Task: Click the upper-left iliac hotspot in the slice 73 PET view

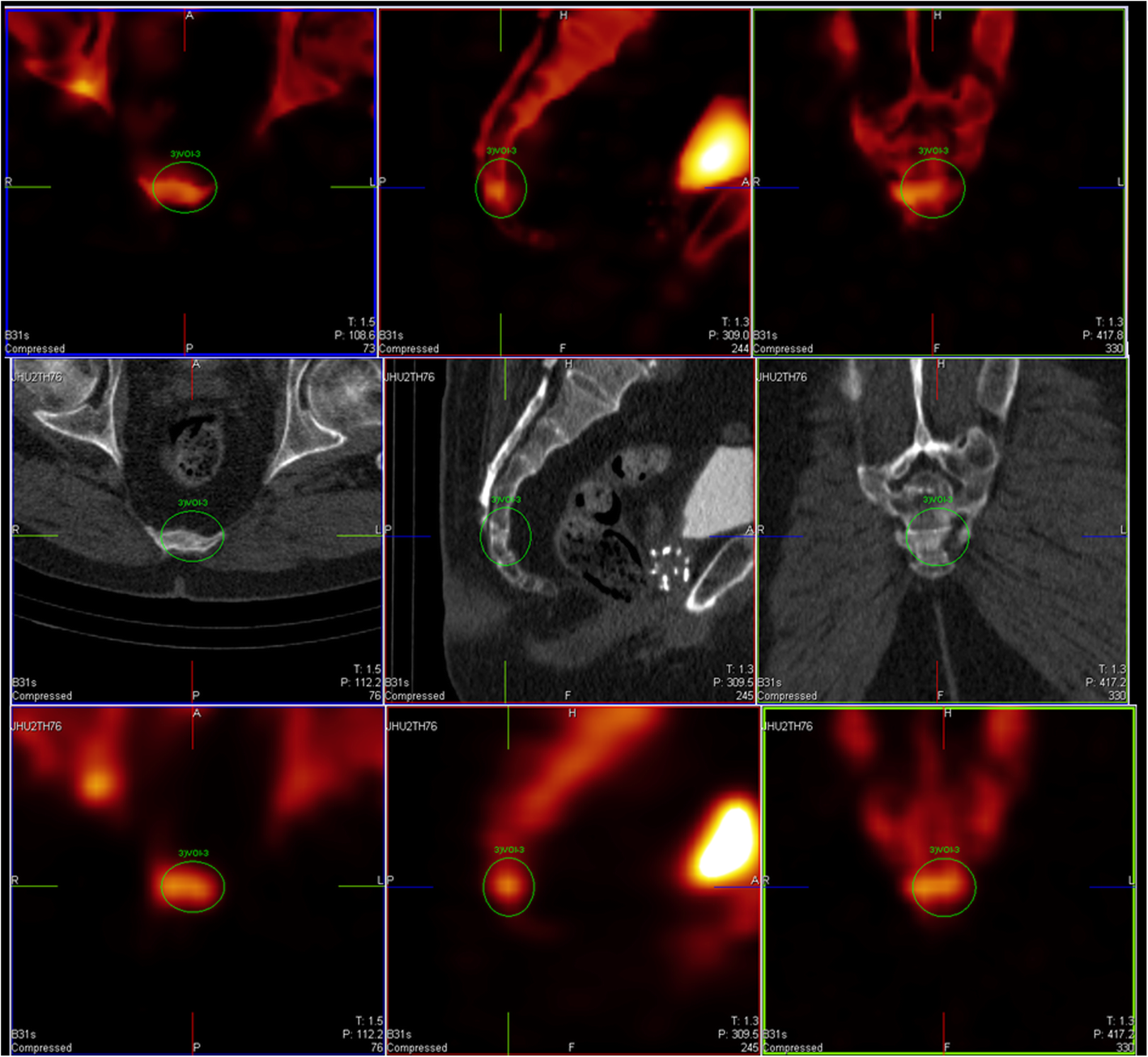Action: click(x=84, y=84)
